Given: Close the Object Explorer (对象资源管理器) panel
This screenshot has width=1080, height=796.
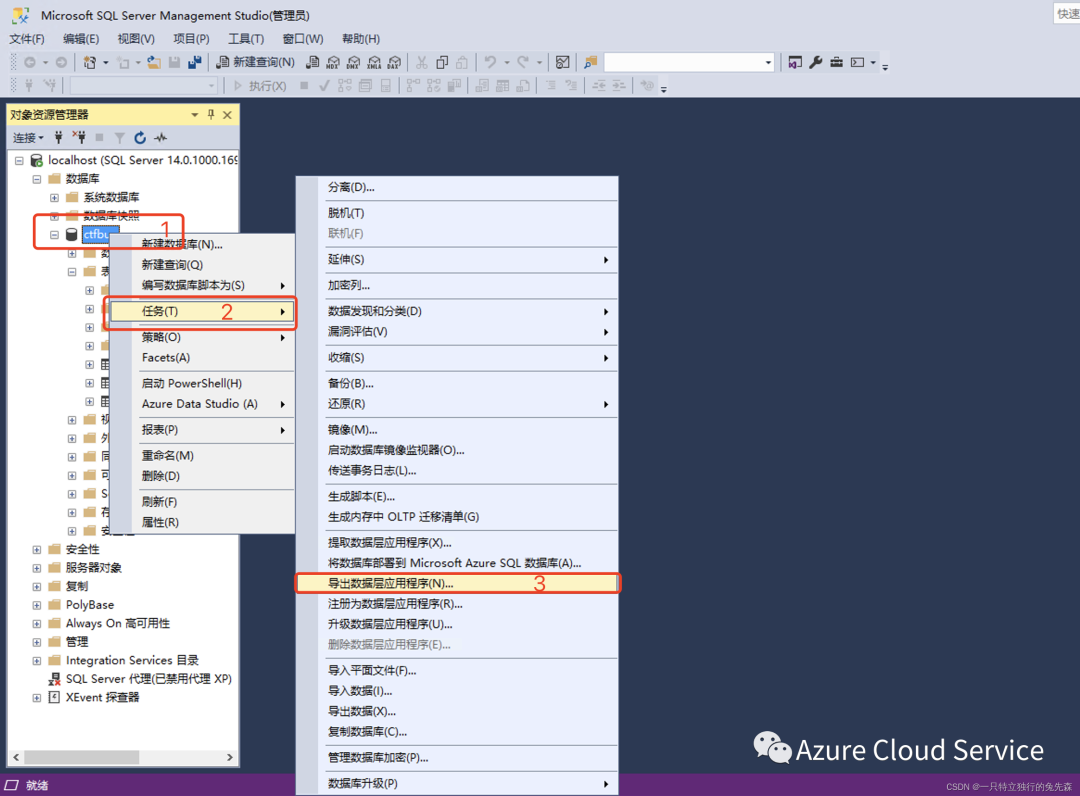Looking at the screenshot, I should [x=227, y=115].
